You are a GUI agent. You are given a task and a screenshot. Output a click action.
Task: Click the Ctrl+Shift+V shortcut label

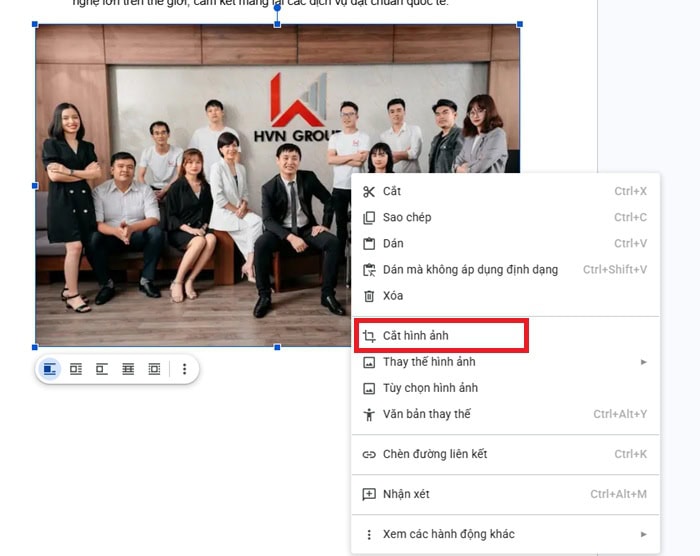[x=615, y=270]
